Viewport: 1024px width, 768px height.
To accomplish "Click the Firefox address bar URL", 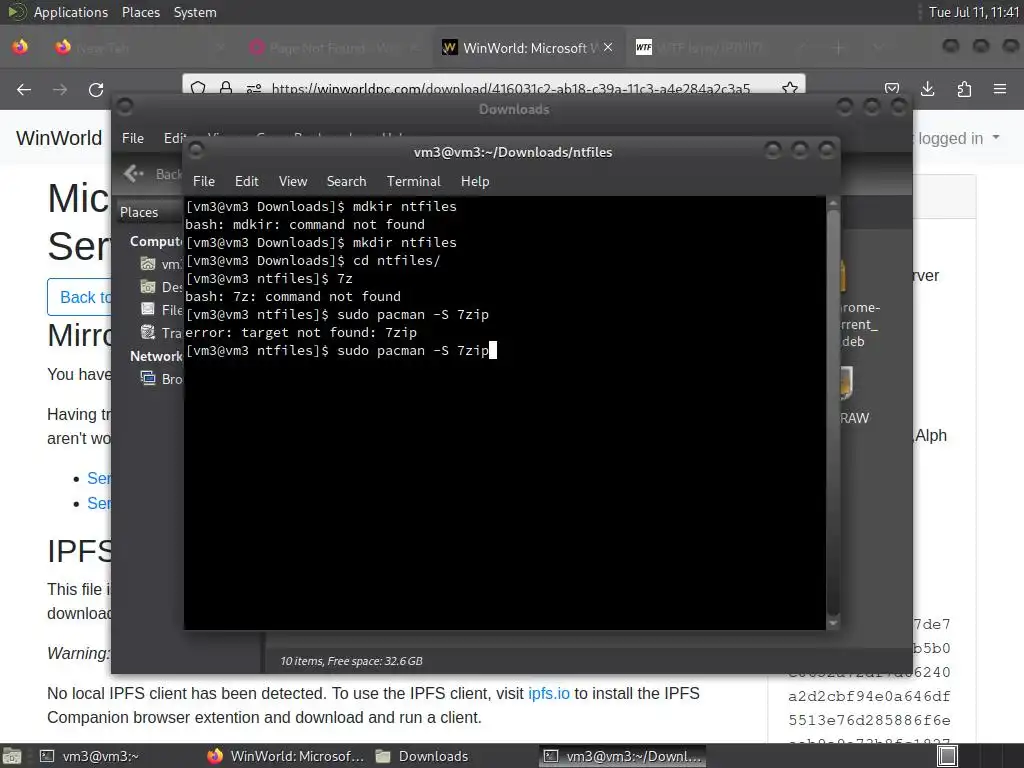I will click(x=510, y=88).
